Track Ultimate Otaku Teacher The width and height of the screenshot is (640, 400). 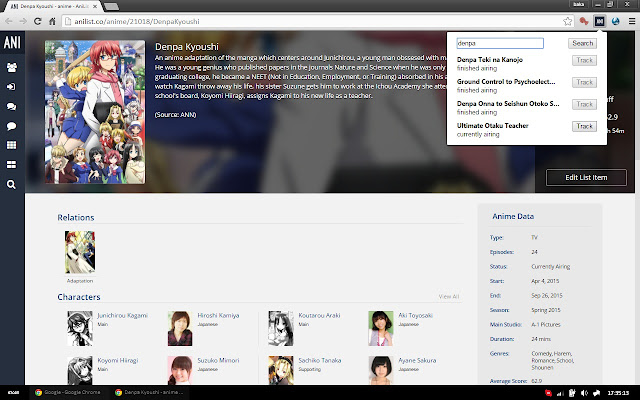pyautogui.click(x=584, y=127)
